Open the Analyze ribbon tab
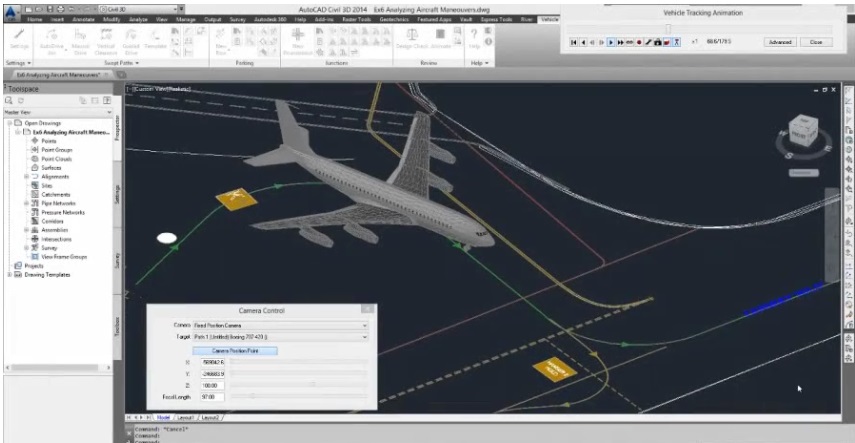This screenshot has height=443, width=855. (x=139, y=19)
